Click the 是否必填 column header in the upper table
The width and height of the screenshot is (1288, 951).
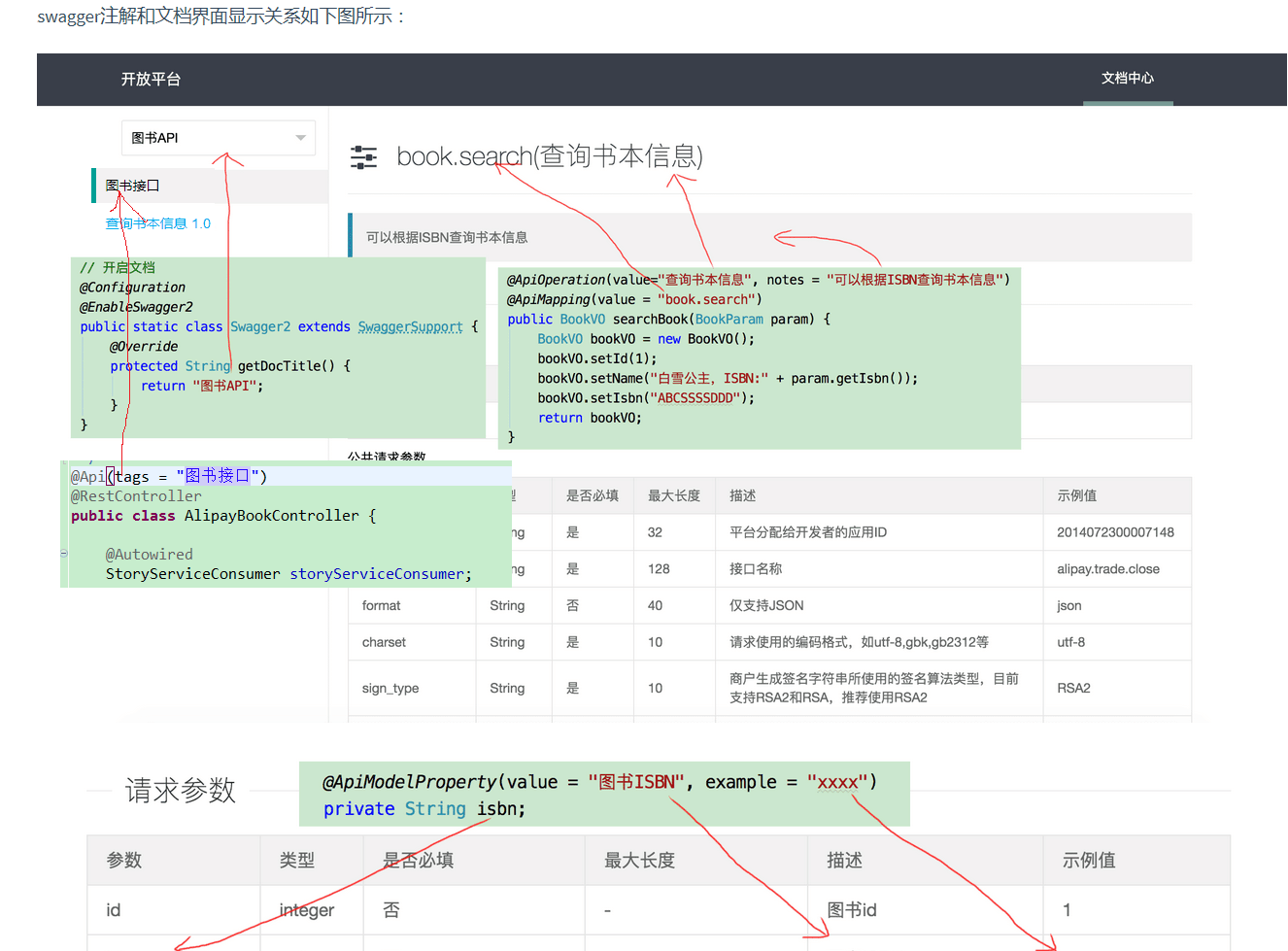pyautogui.click(x=592, y=495)
